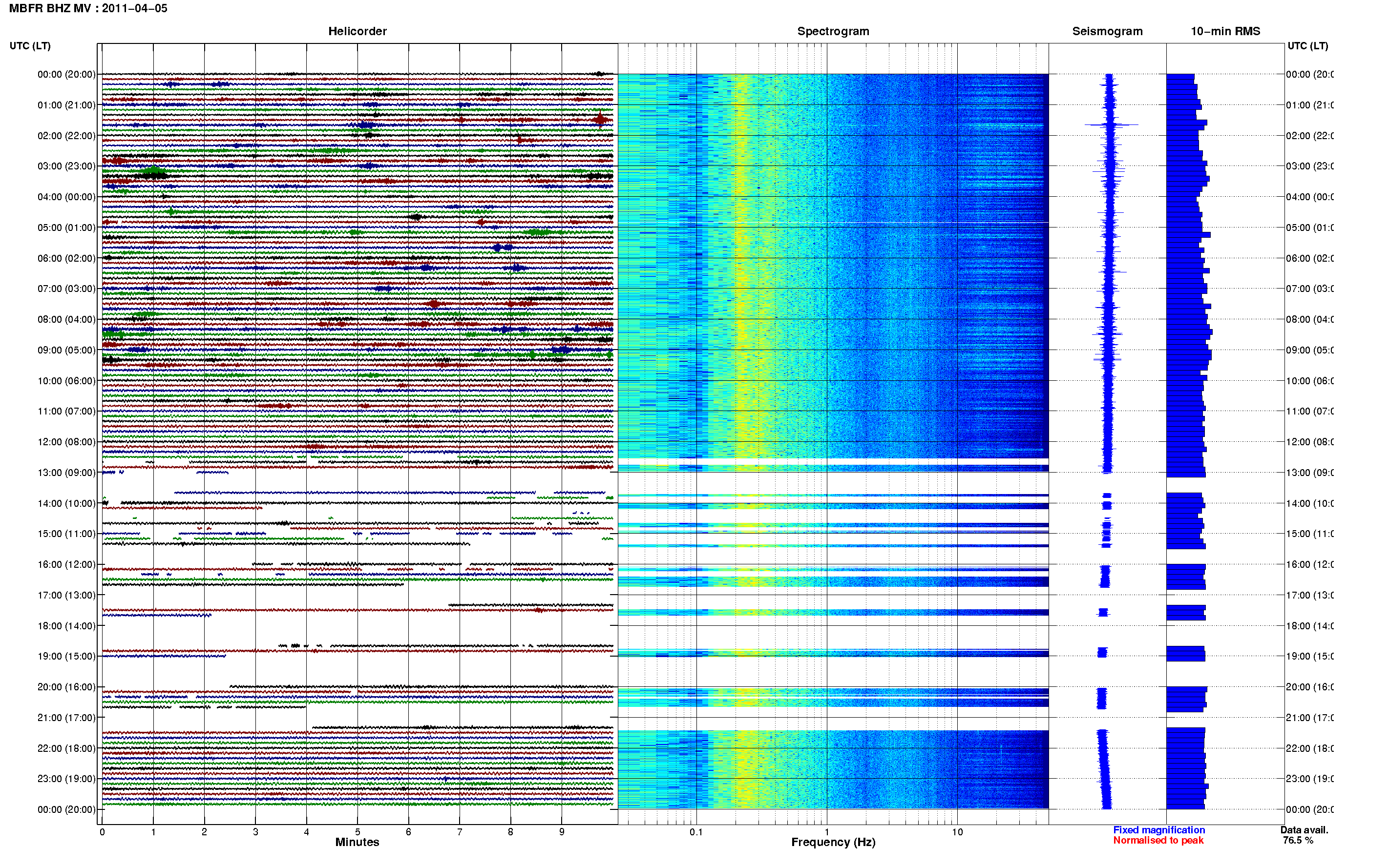Click the left '05:00 (01:00)' time label
This screenshot has height=868, width=1389.
(66, 228)
